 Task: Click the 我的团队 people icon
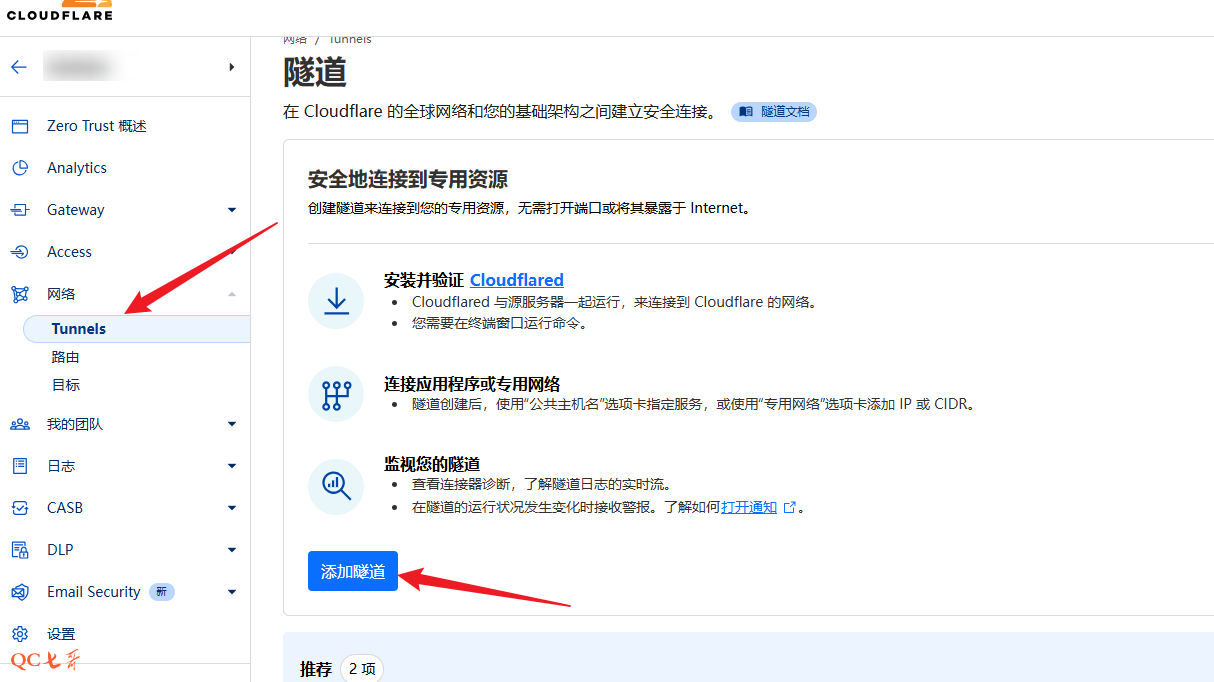(20, 424)
